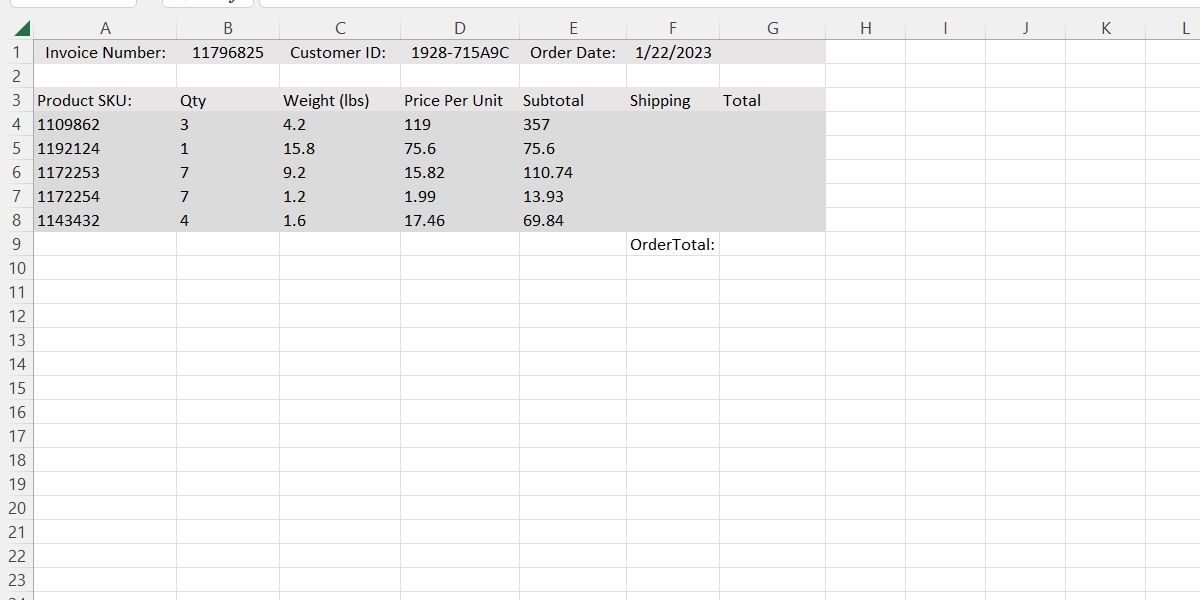Click the empty cell right of OrderTotal
Screen dimensions: 1200x600
tap(772, 244)
